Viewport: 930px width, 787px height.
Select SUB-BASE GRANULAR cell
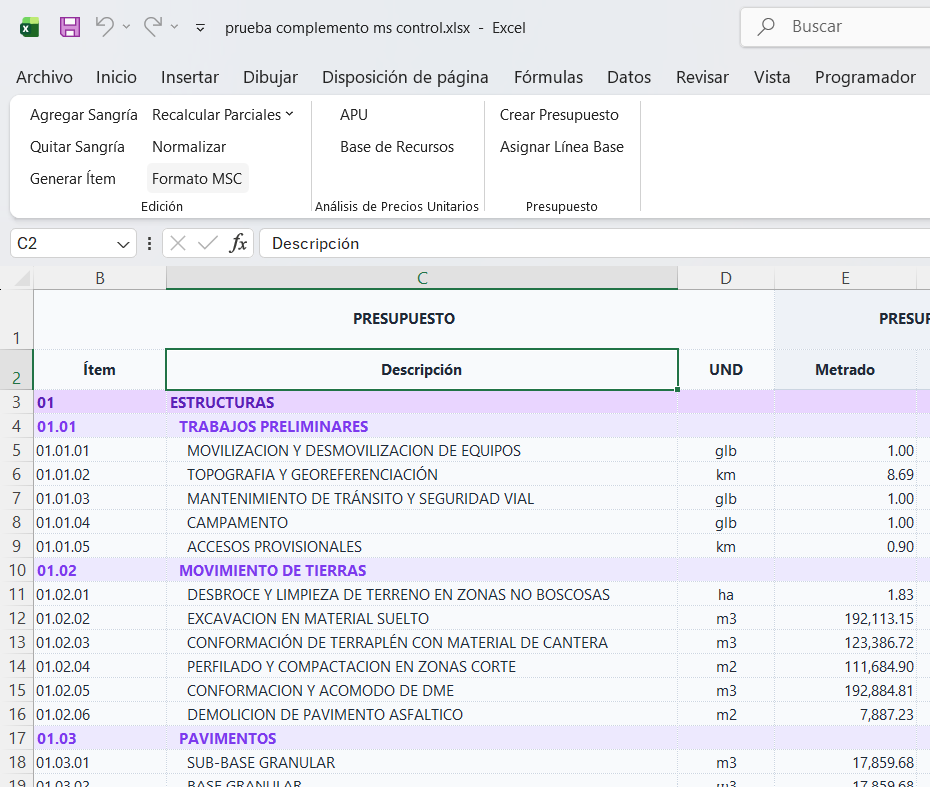[x=422, y=762]
